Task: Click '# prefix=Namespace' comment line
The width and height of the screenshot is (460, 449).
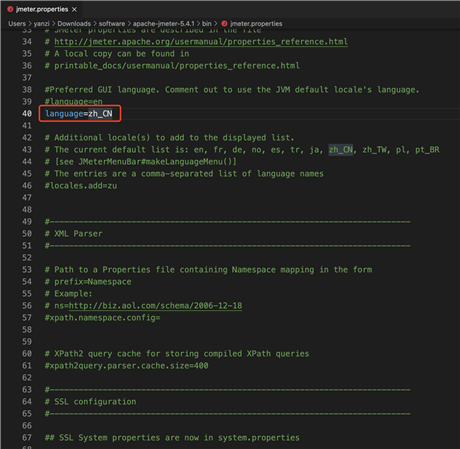Action: tap(88, 282)
